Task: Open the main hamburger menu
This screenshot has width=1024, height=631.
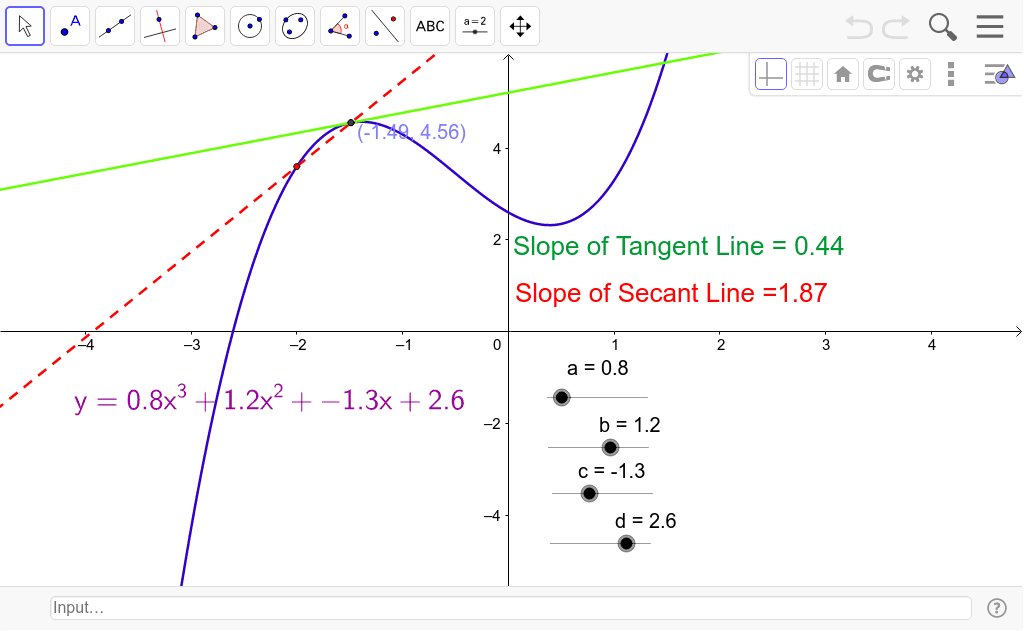Action: pyautogui.click(x=989, y=26)
